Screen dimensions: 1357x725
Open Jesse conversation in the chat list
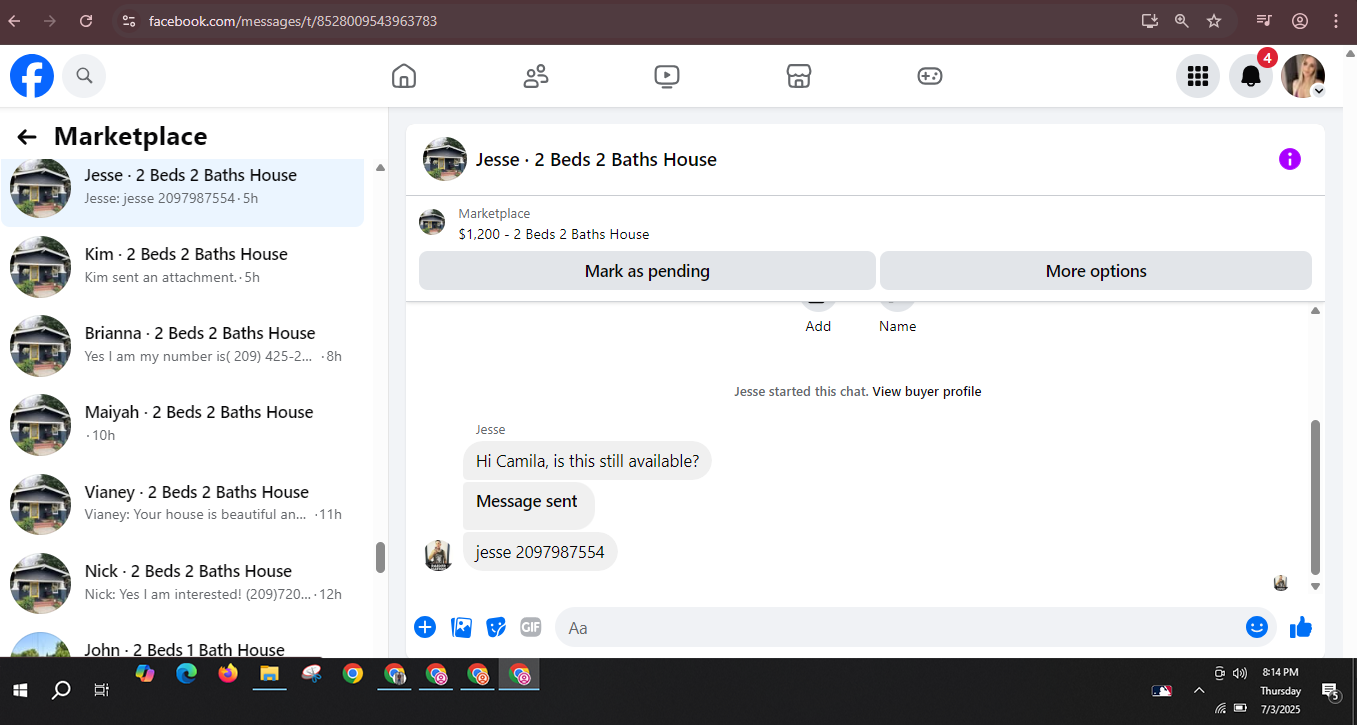click(182, 187)
